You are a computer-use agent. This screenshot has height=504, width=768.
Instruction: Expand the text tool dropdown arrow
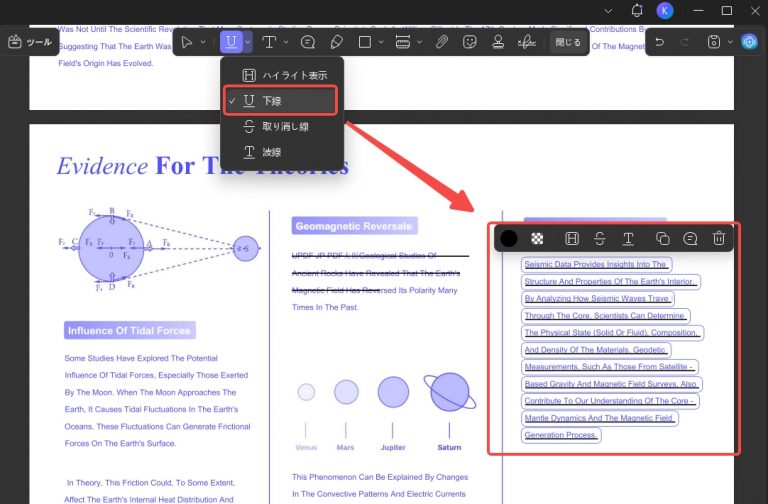point(286,42)
